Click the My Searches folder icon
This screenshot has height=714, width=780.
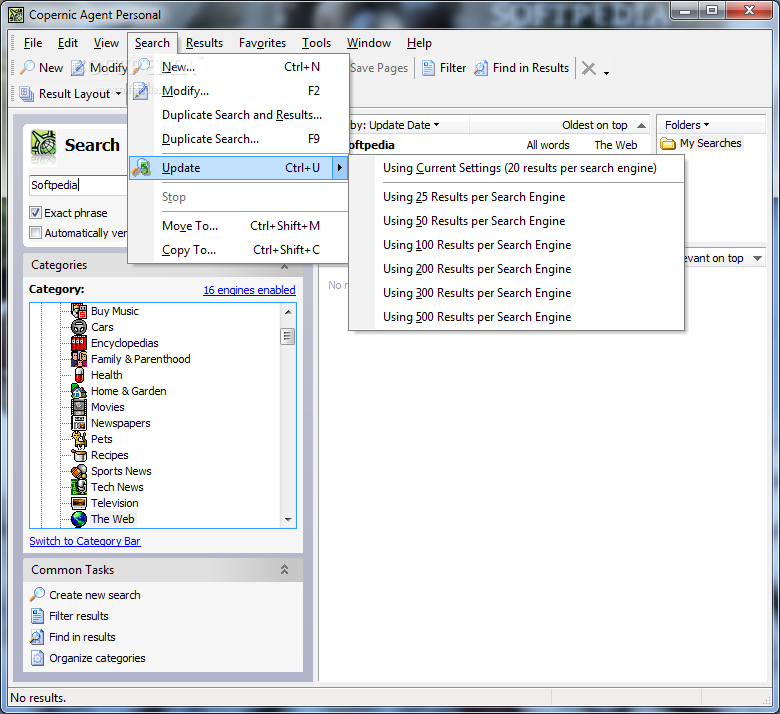click(x=668, y=144)
